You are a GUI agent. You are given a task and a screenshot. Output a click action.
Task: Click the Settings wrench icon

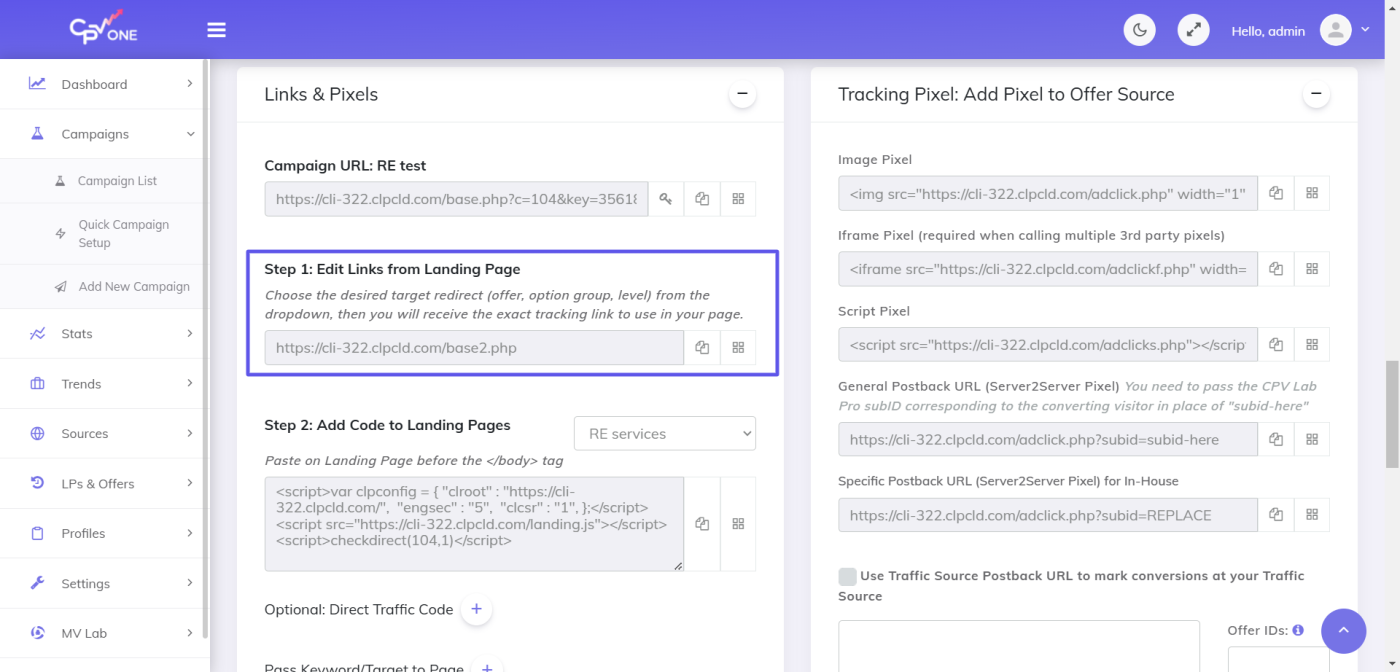pos(37,583)
